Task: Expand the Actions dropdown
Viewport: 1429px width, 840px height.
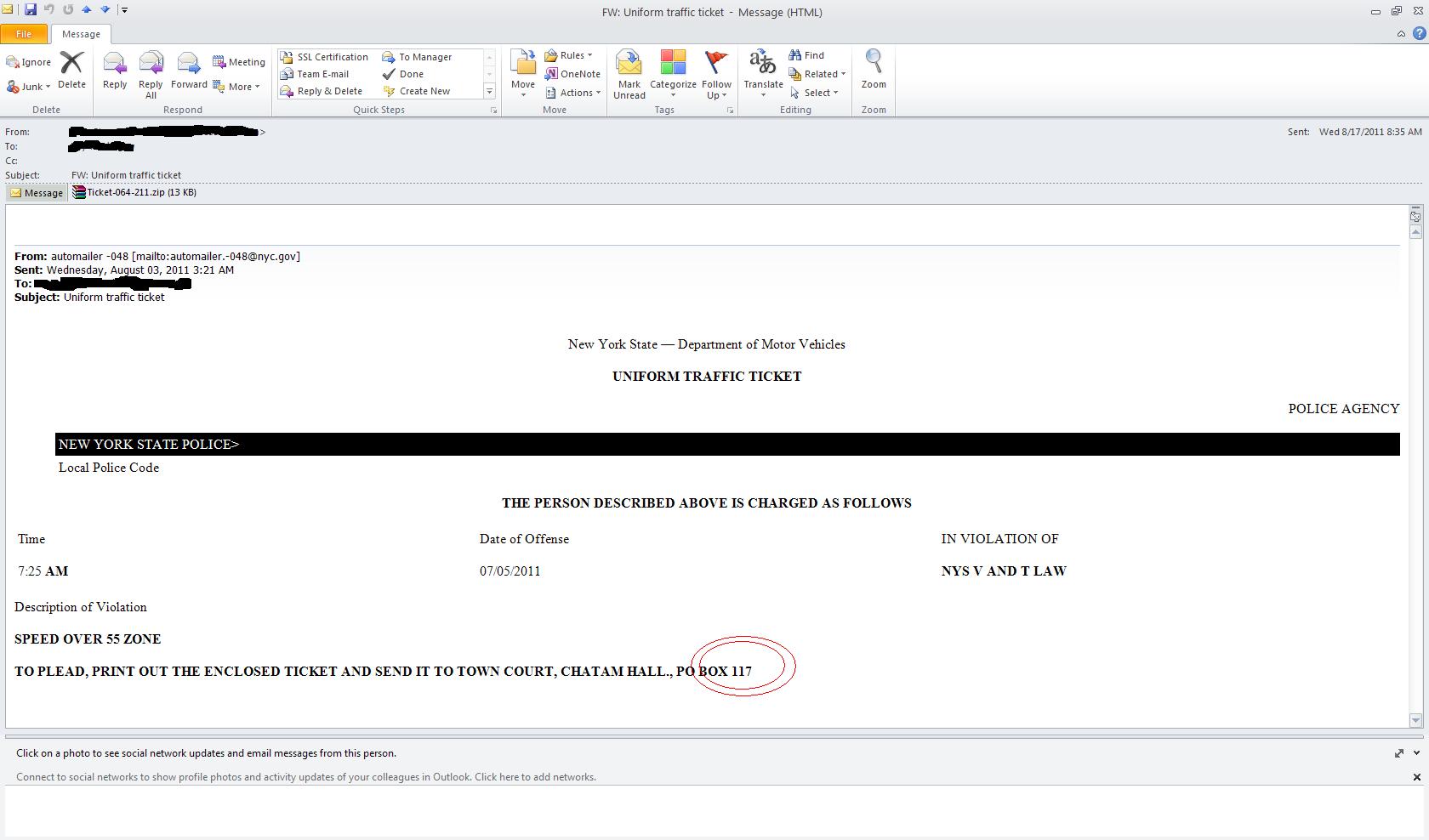Action: [572, 93]
